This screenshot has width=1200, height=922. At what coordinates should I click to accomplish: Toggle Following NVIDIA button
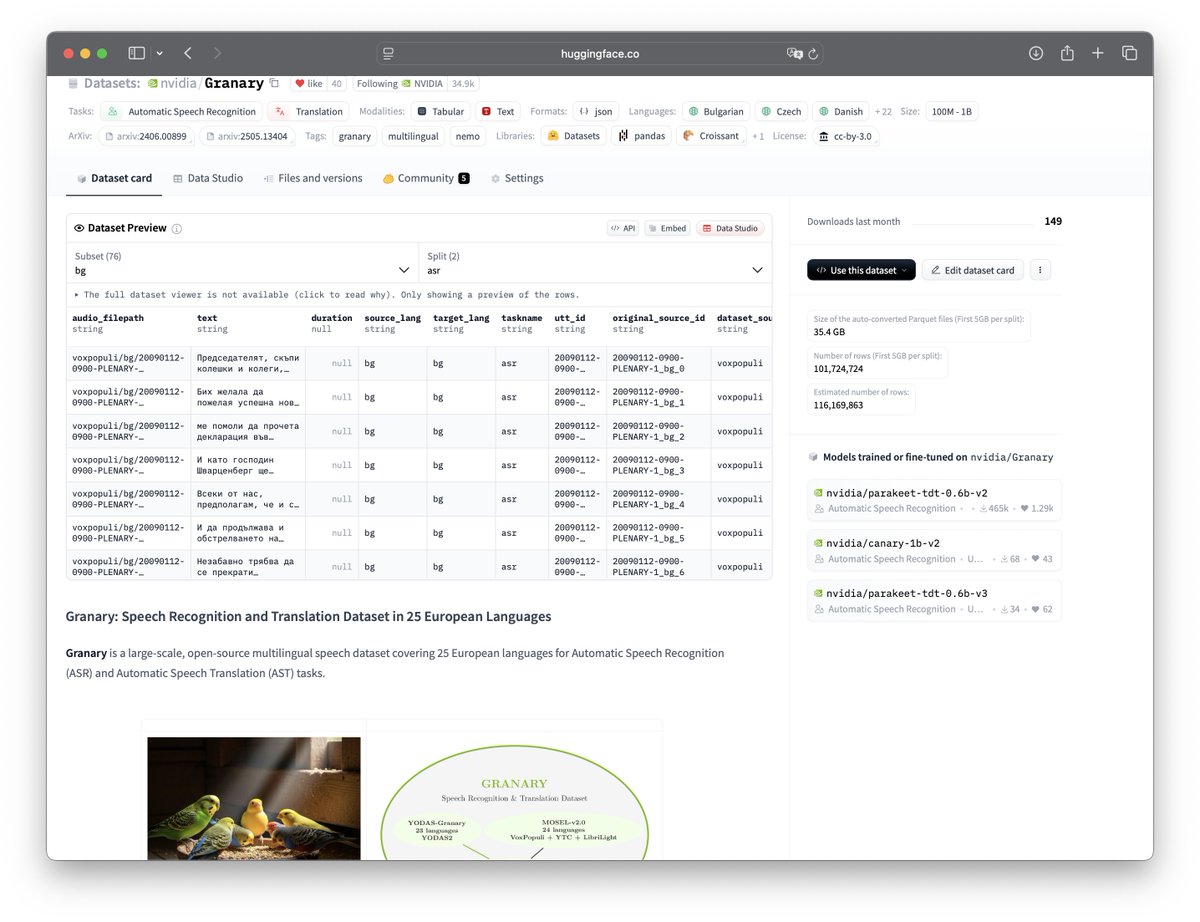coord(400,84)
